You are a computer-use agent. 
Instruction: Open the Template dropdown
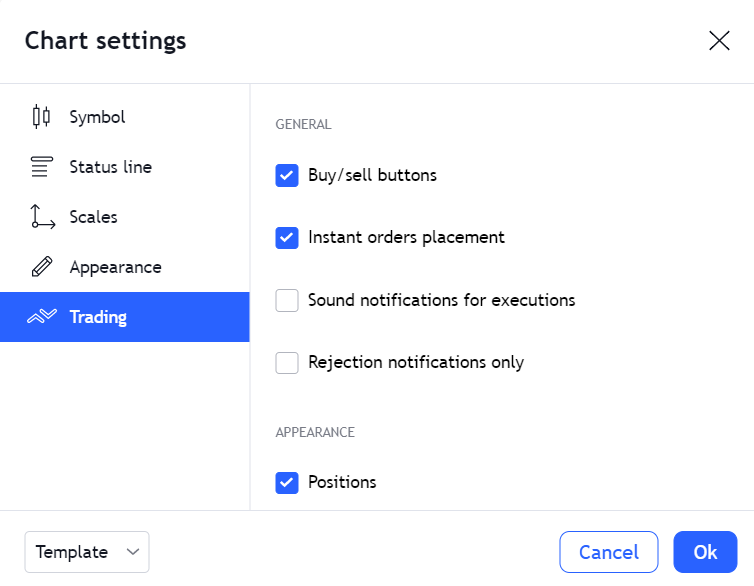tap(87, 552)
